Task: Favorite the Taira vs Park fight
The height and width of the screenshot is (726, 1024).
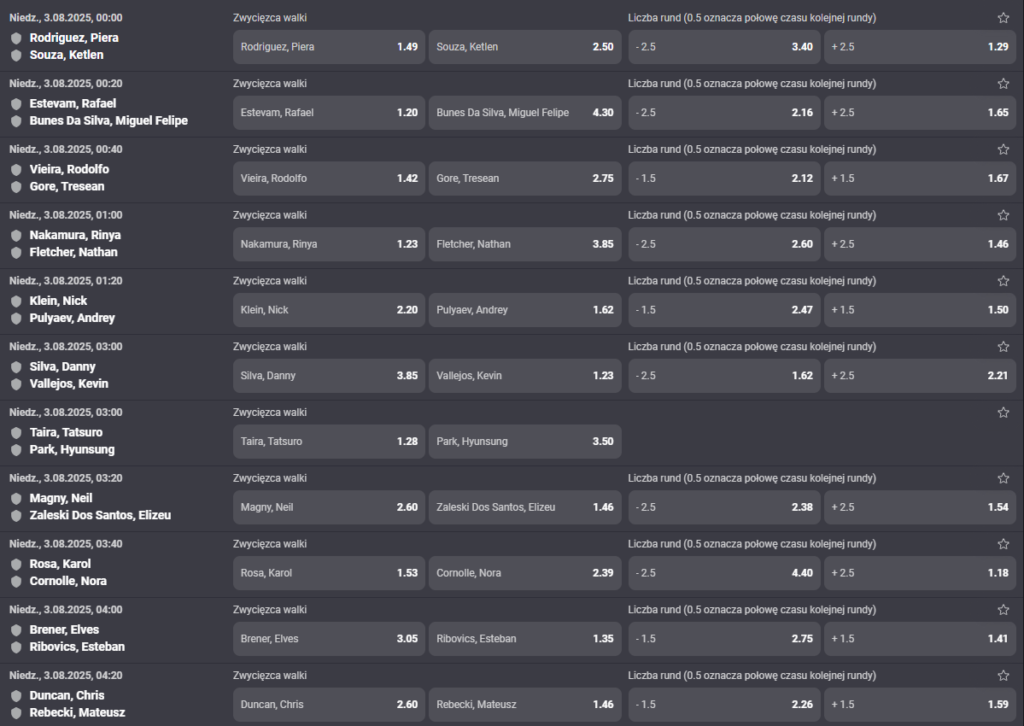Action: (1003, 413)
